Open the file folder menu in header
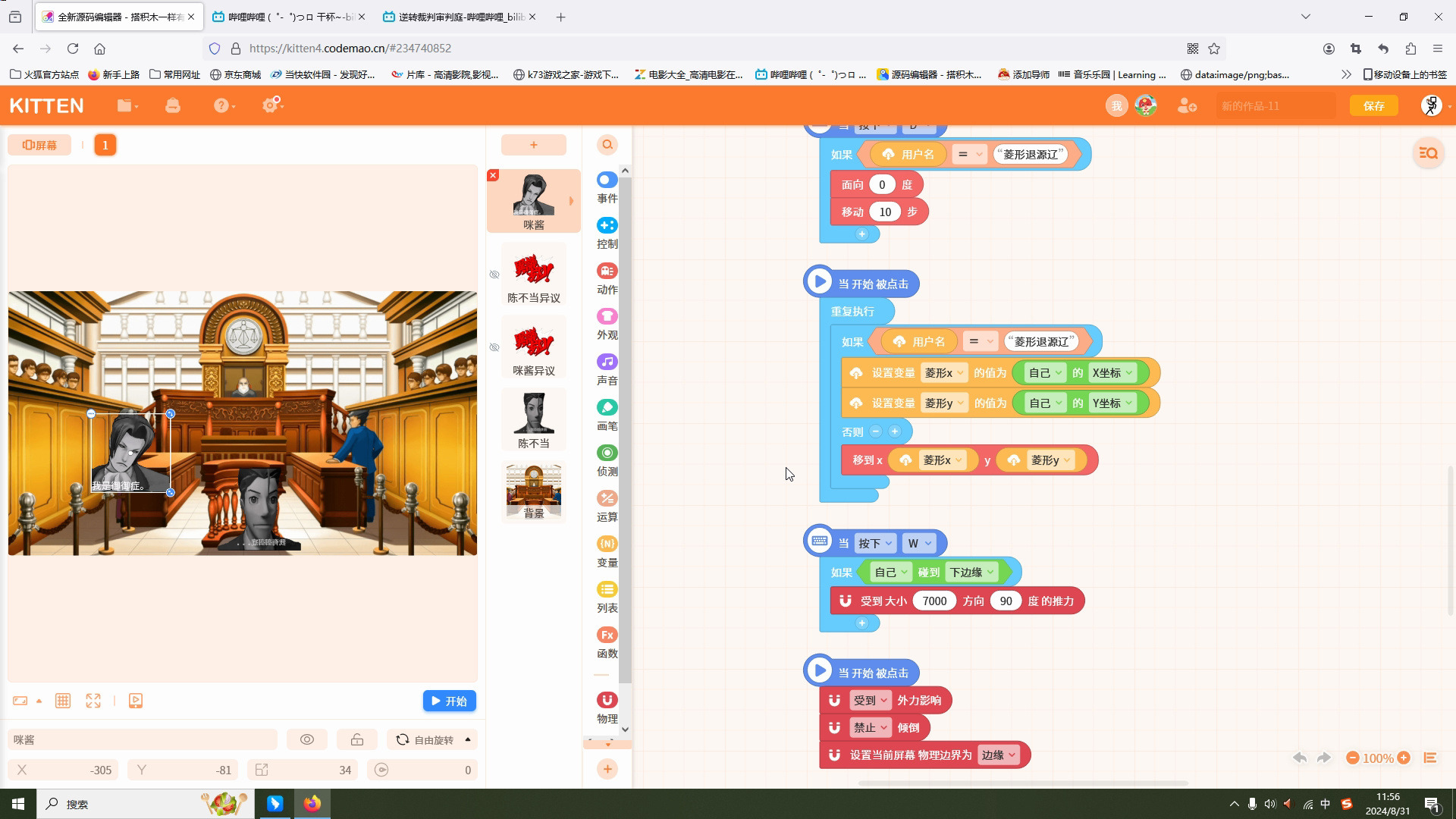 click(127, 105)
